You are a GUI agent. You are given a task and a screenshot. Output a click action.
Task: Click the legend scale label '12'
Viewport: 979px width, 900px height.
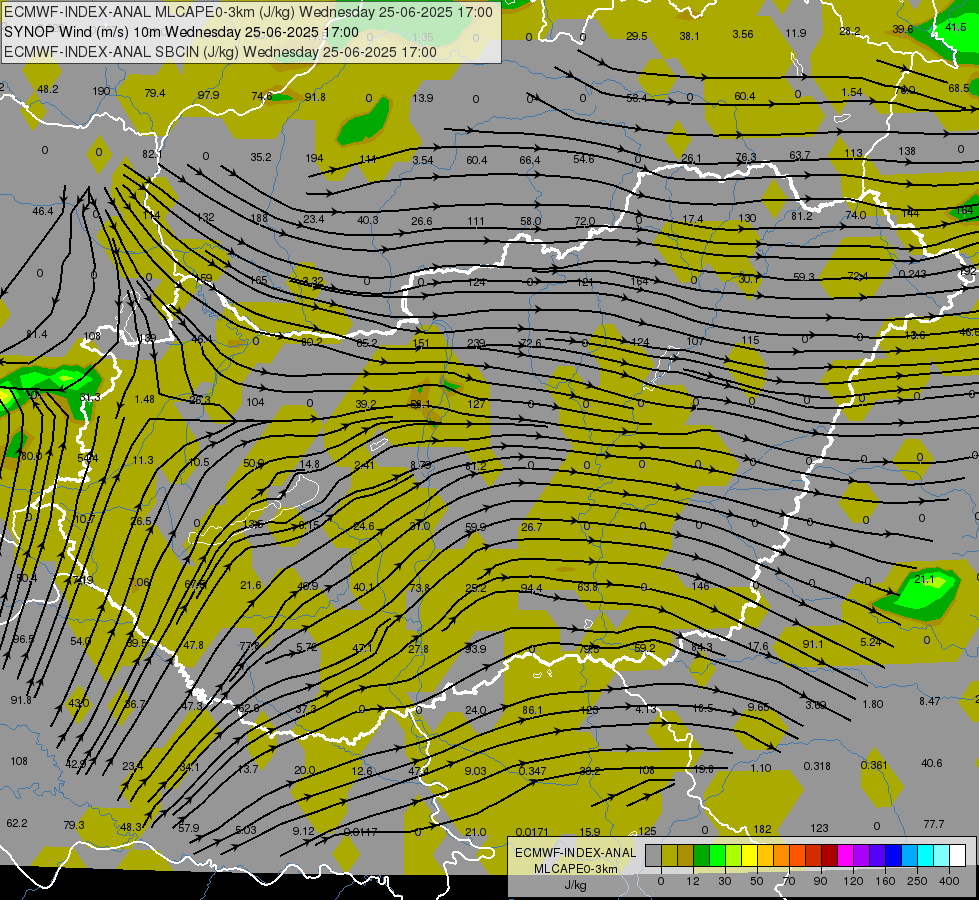pyautogui.click(x=693, y=881)
